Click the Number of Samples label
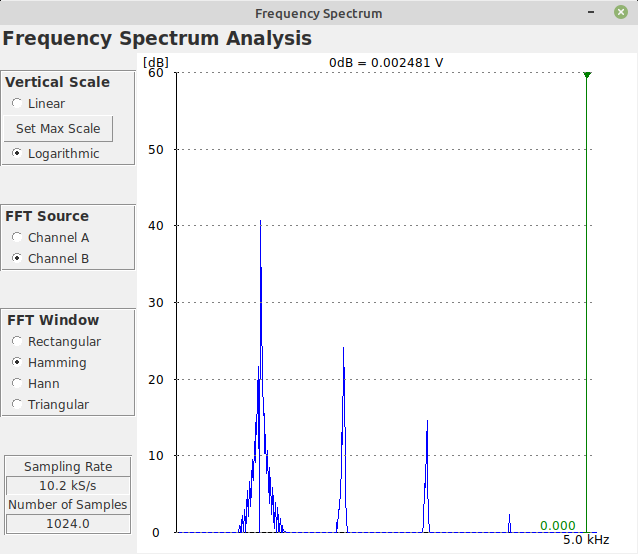Viewport: 638px width, 554px height. point(68,504)
